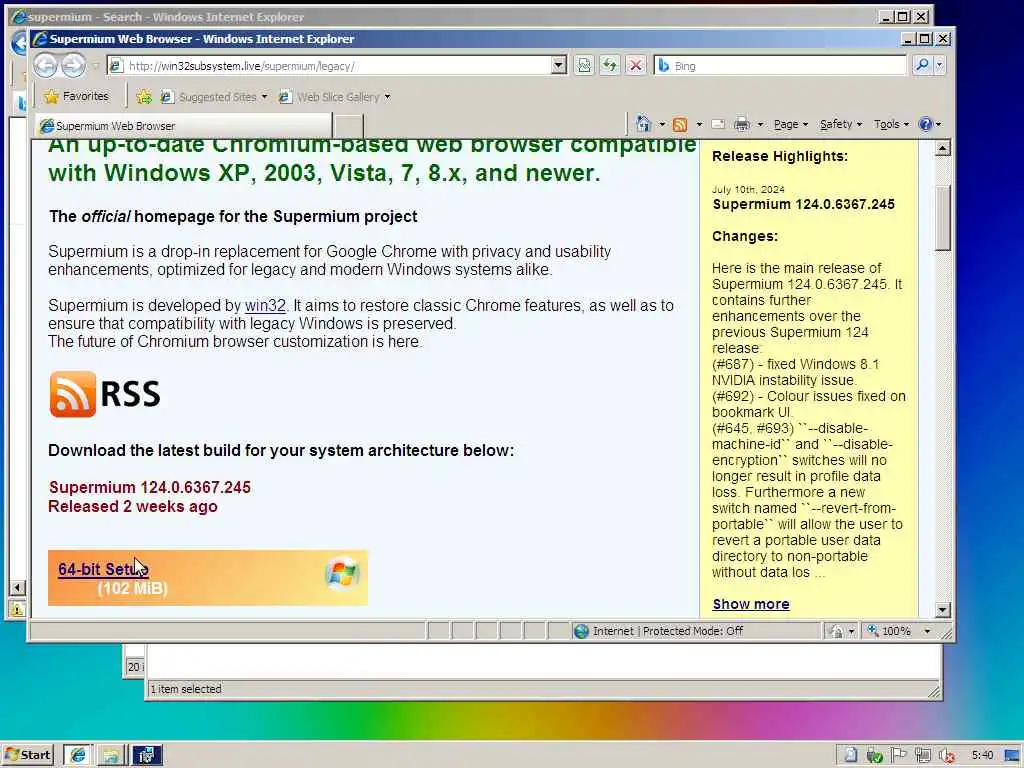
Task: Click the tray network computers icon
Action: pos(923,756)
